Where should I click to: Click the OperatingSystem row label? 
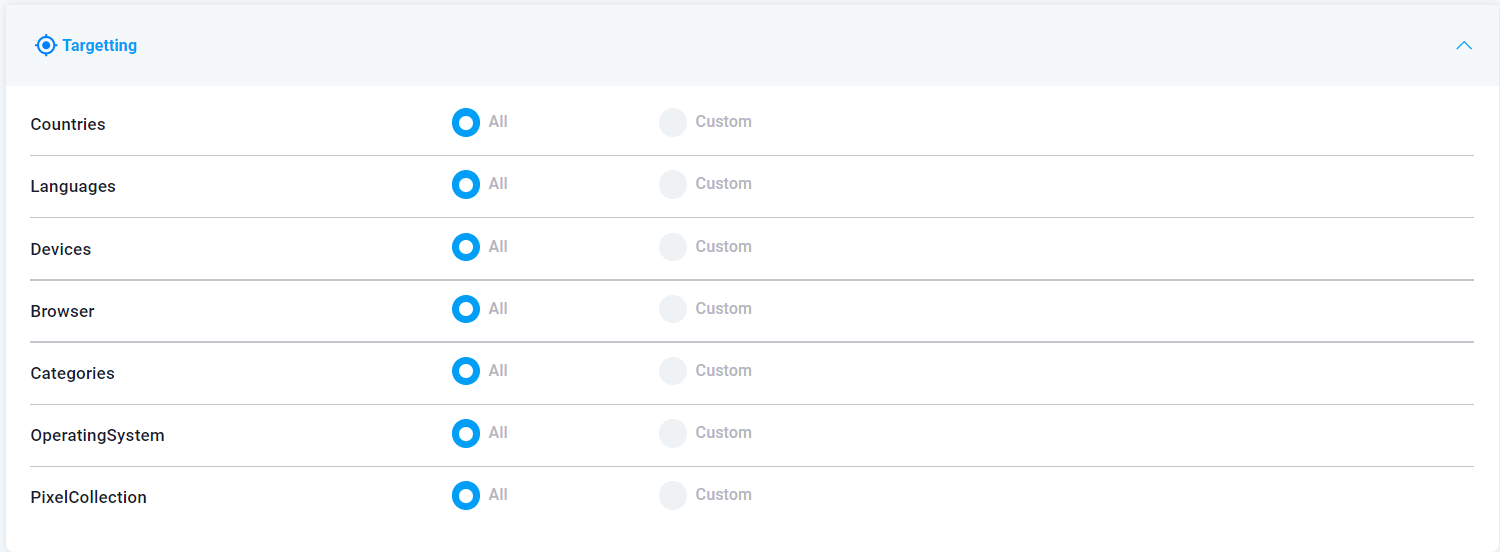click(x=98, y=435)
